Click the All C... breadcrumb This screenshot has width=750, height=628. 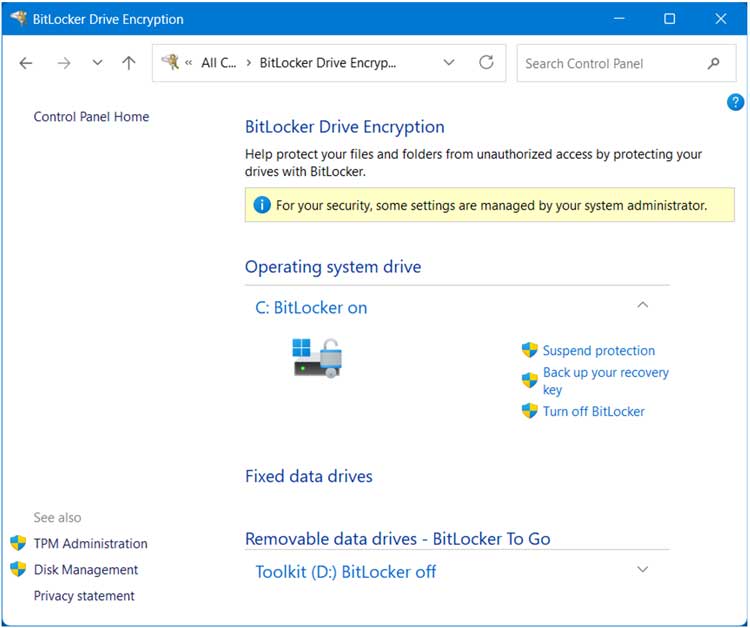pyautogui.click(x=219, y=63)
